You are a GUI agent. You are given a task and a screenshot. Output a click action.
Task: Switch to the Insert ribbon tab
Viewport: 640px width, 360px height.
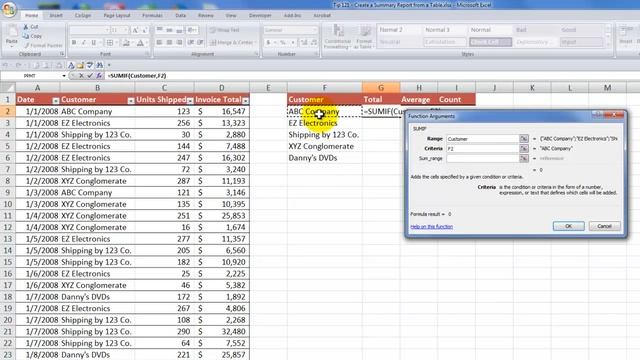(56, 16)
